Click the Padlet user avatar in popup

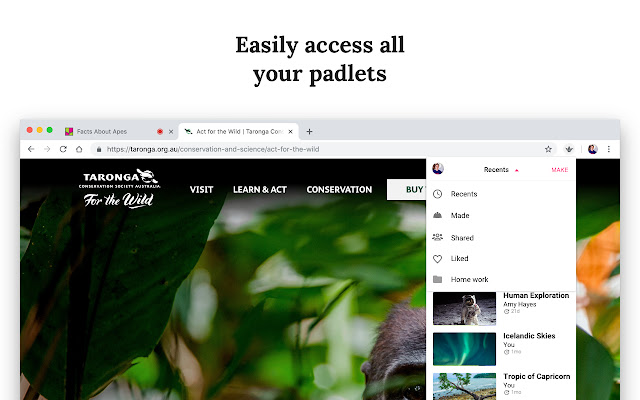pyautogui.click(x=438, y=169)
